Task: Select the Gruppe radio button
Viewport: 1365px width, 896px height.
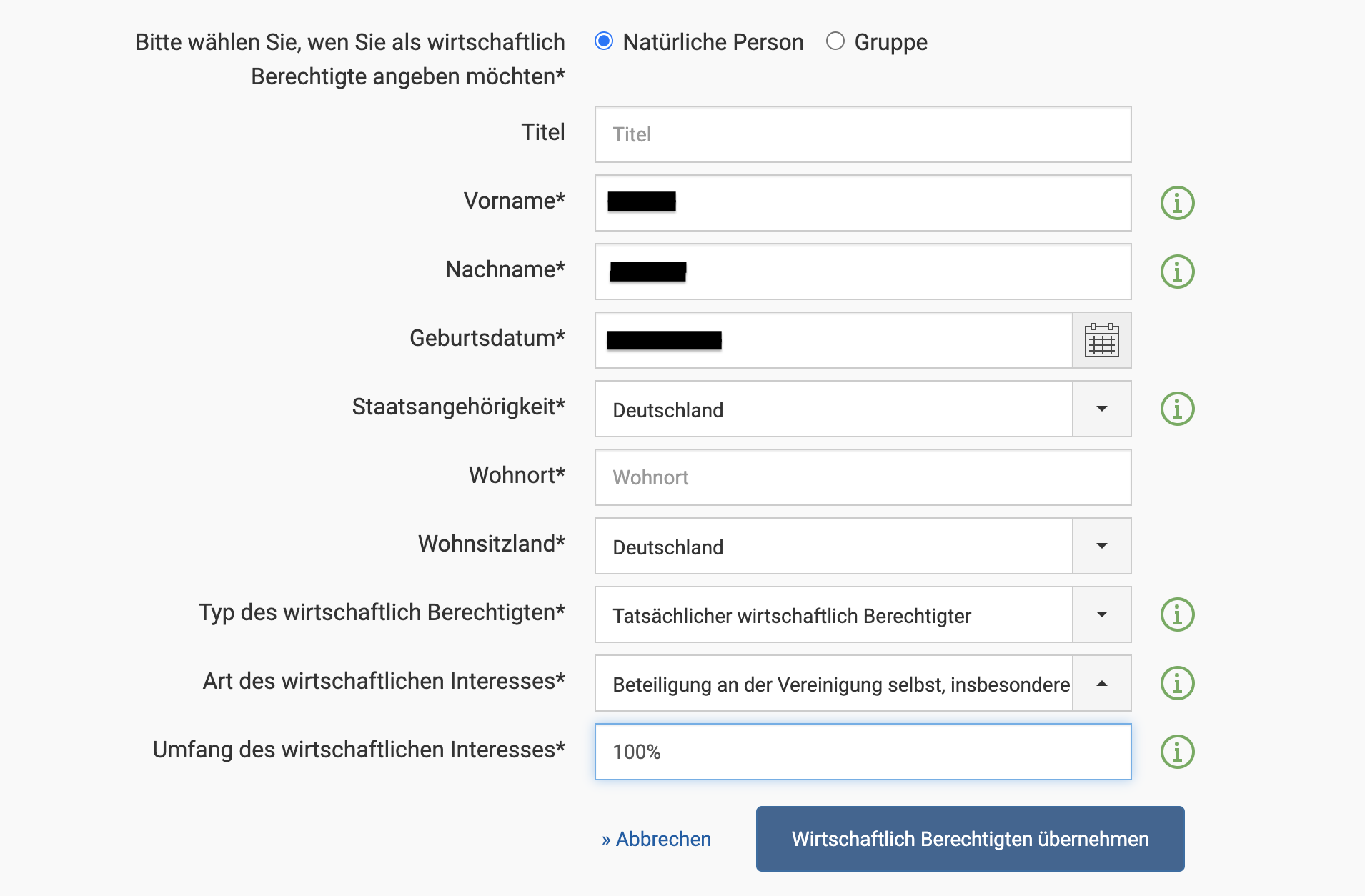Action: tap(835, 41)
